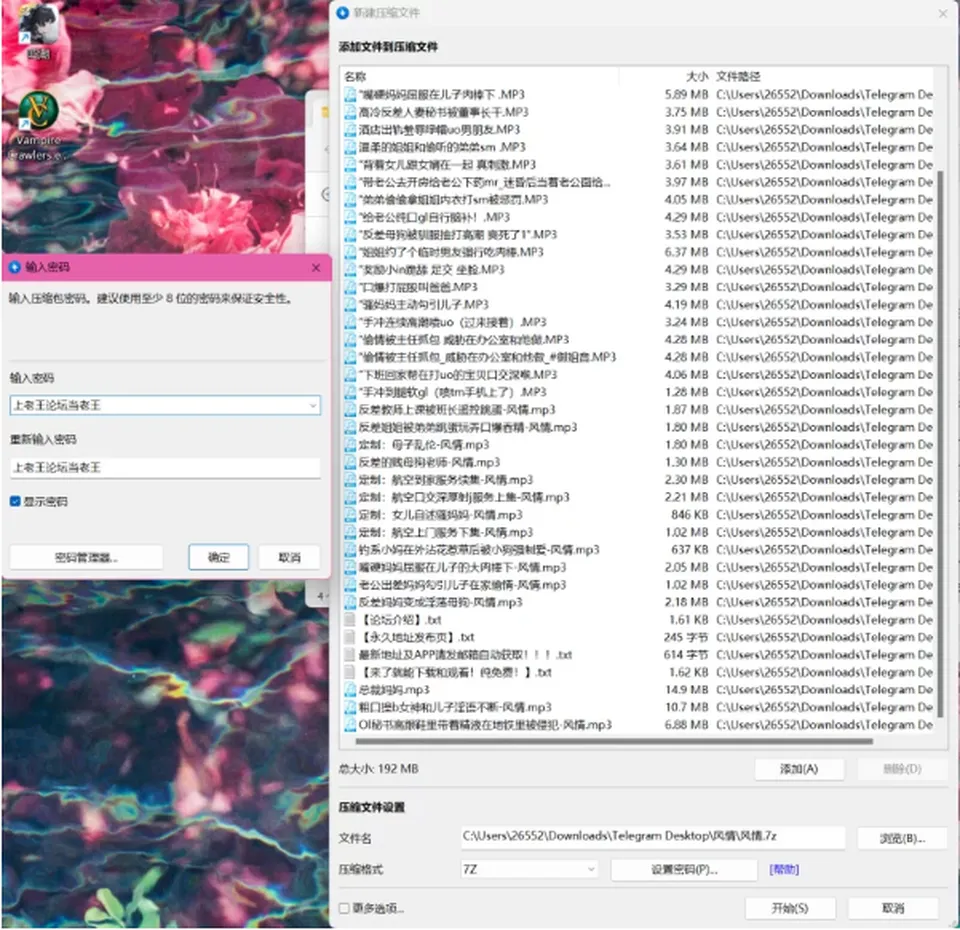Click the MP3 icon on the 5.89 MB row
Screen dimensions: 960x930
350,94
